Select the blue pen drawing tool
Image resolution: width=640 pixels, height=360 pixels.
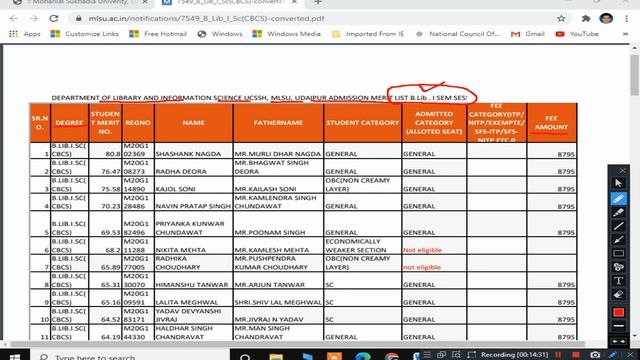[618, 198]
